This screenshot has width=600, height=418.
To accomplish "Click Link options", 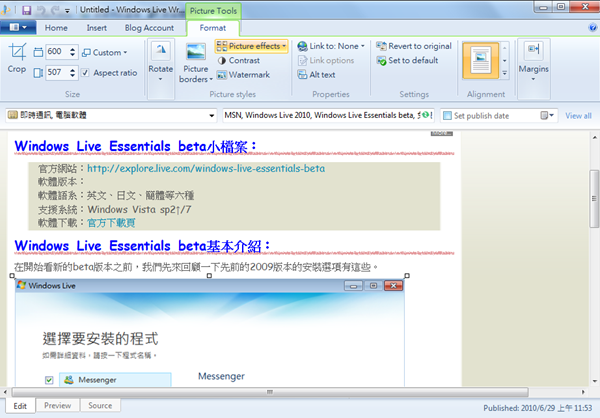I will pyautogui.click(x=326, y=60).
